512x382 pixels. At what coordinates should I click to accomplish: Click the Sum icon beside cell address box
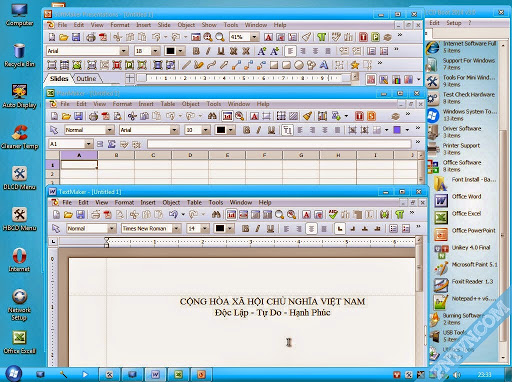coord(112,144)
